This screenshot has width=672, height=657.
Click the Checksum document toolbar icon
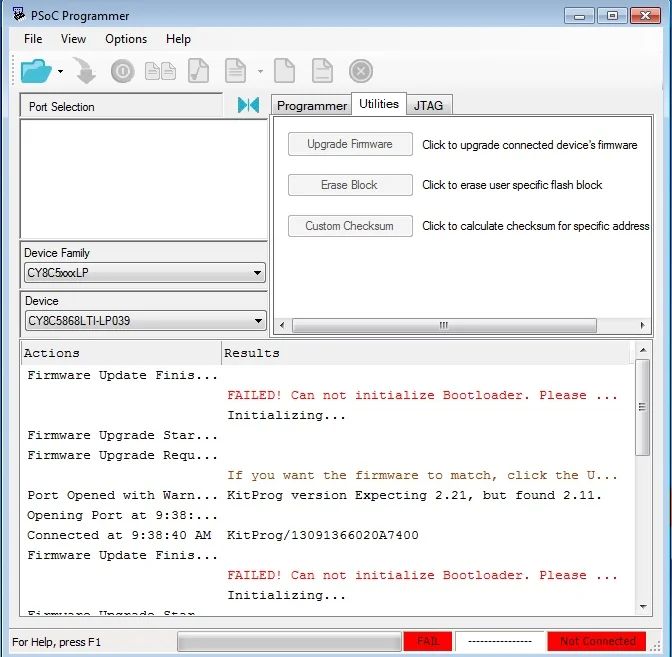click(198, 71)
